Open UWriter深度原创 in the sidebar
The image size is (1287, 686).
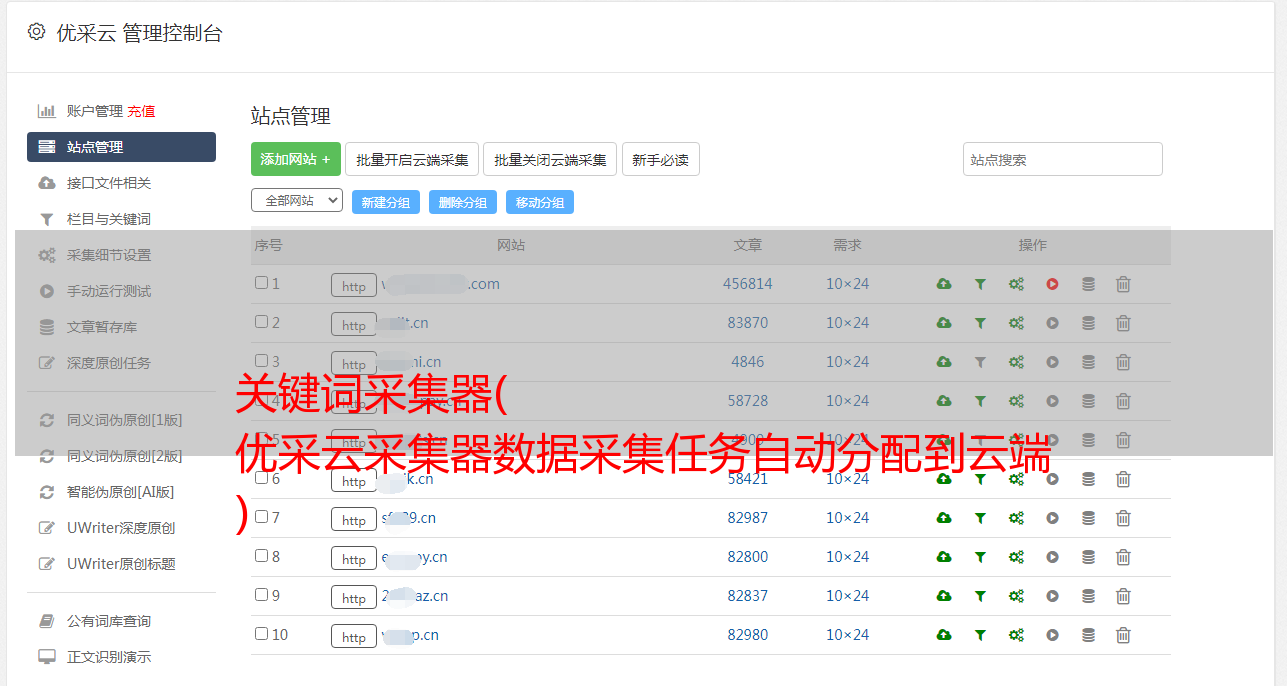click(x=121, y=528)
